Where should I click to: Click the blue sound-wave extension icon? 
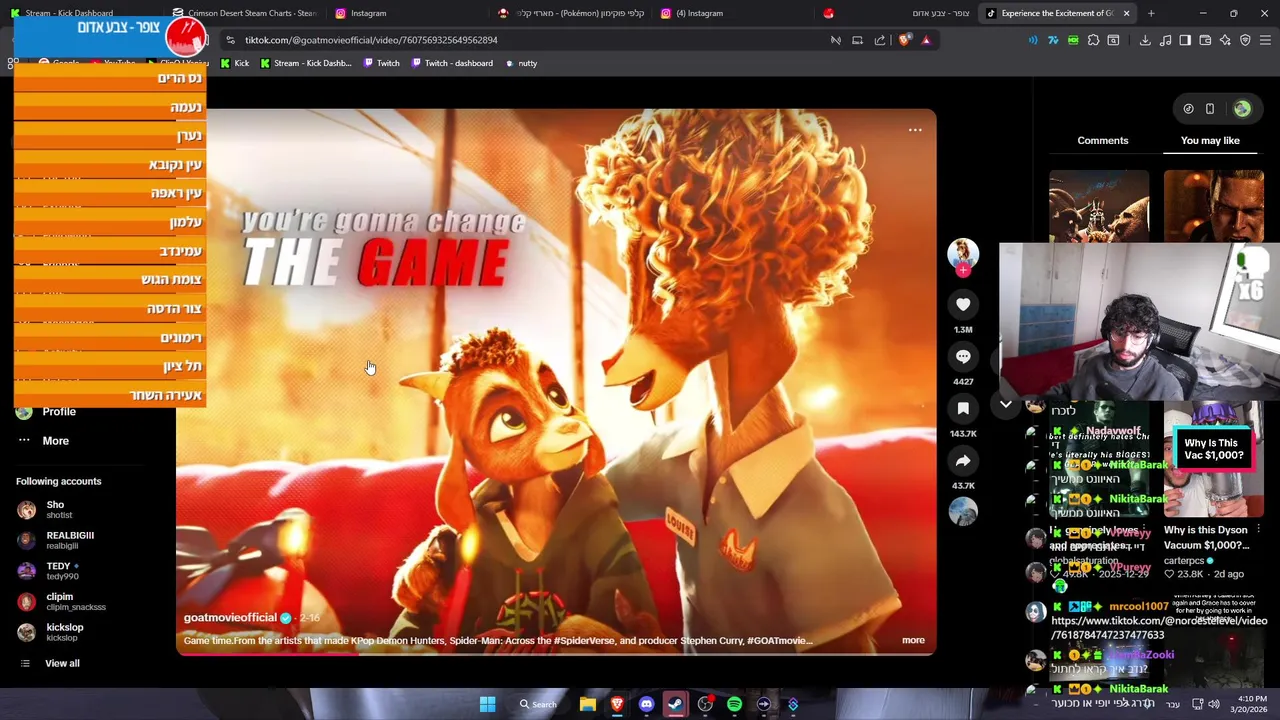click(x=1033, y=40)
